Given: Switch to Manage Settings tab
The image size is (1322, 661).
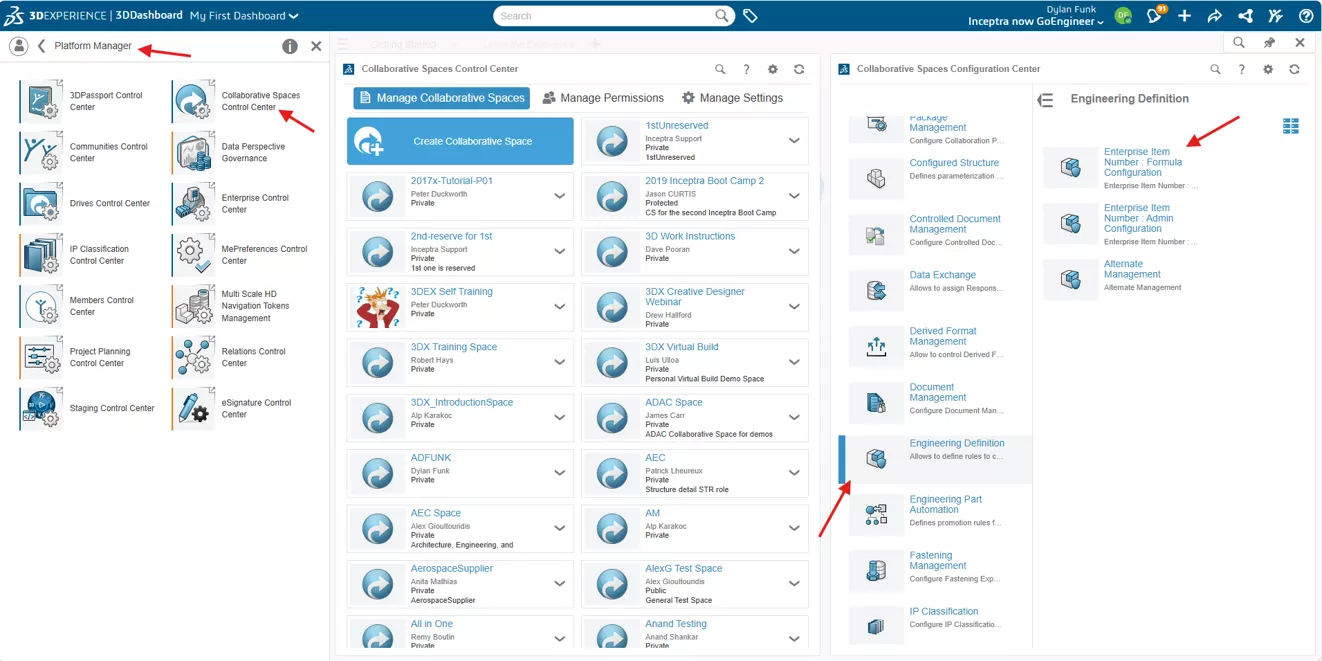Looking at the screenshot, I should 732,98.
